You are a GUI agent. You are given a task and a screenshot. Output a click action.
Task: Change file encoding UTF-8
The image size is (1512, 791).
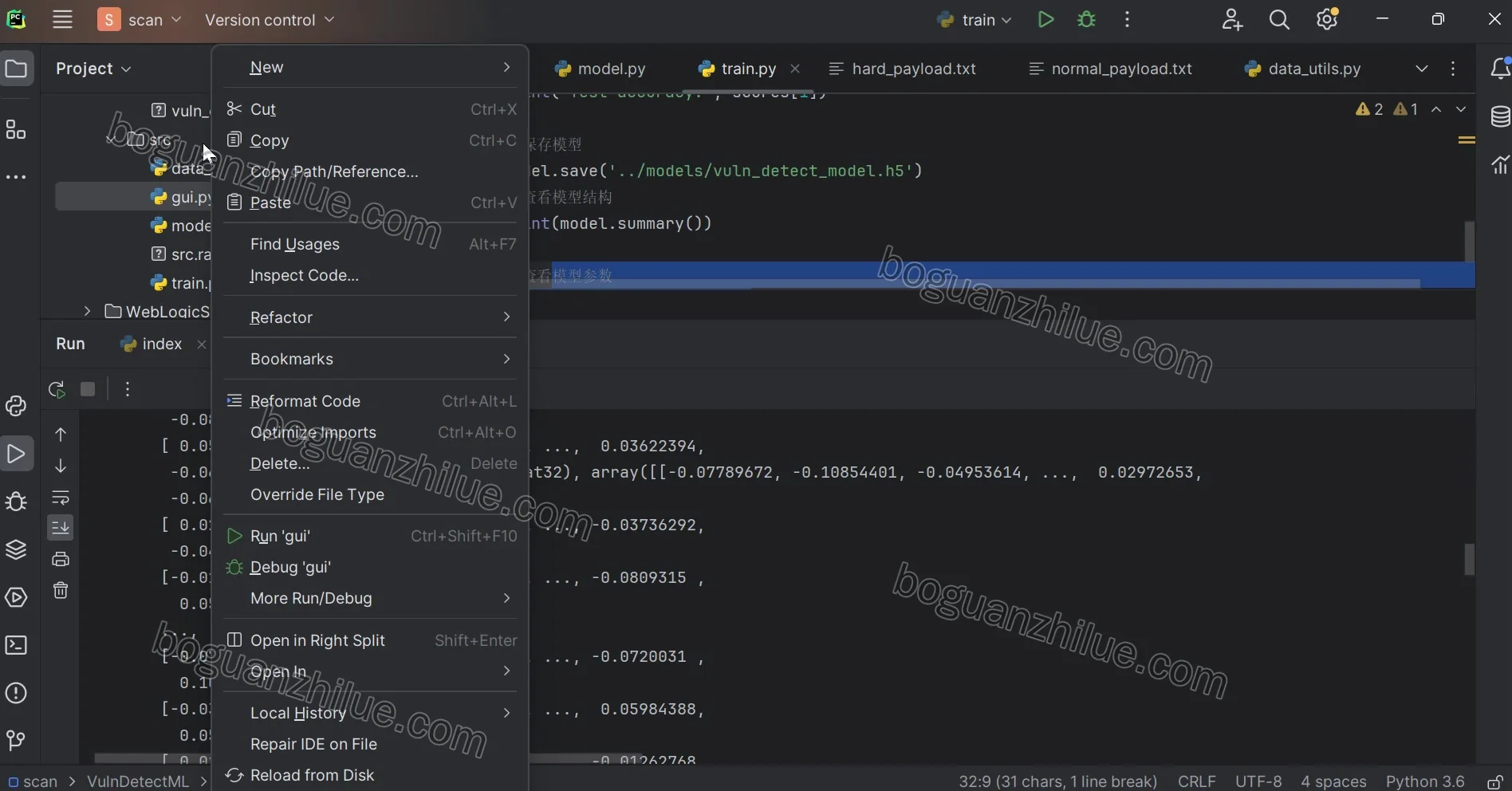click(x=1258, y=781)
